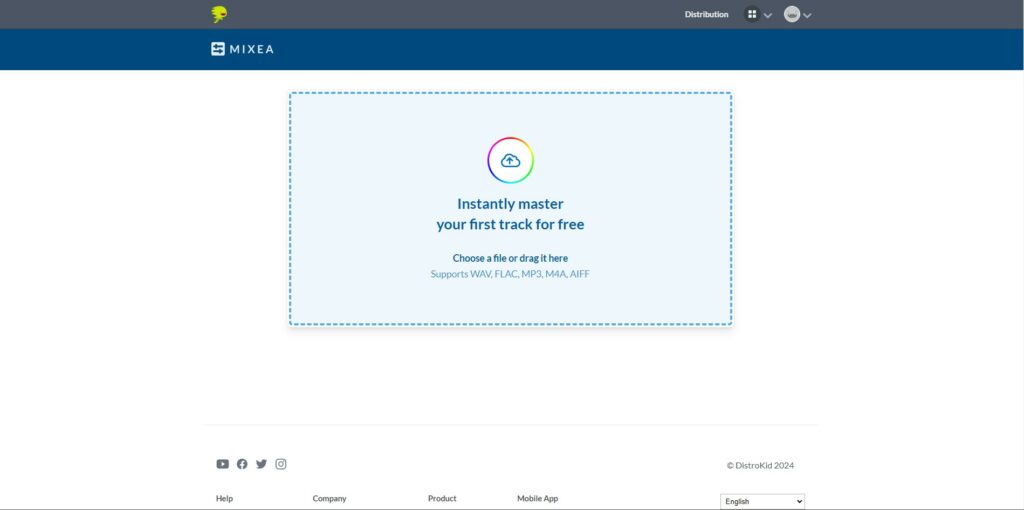Open the English language dropdown
Image resolution: width=1024 pixels, height=510 pixels.
click(762, 501)
